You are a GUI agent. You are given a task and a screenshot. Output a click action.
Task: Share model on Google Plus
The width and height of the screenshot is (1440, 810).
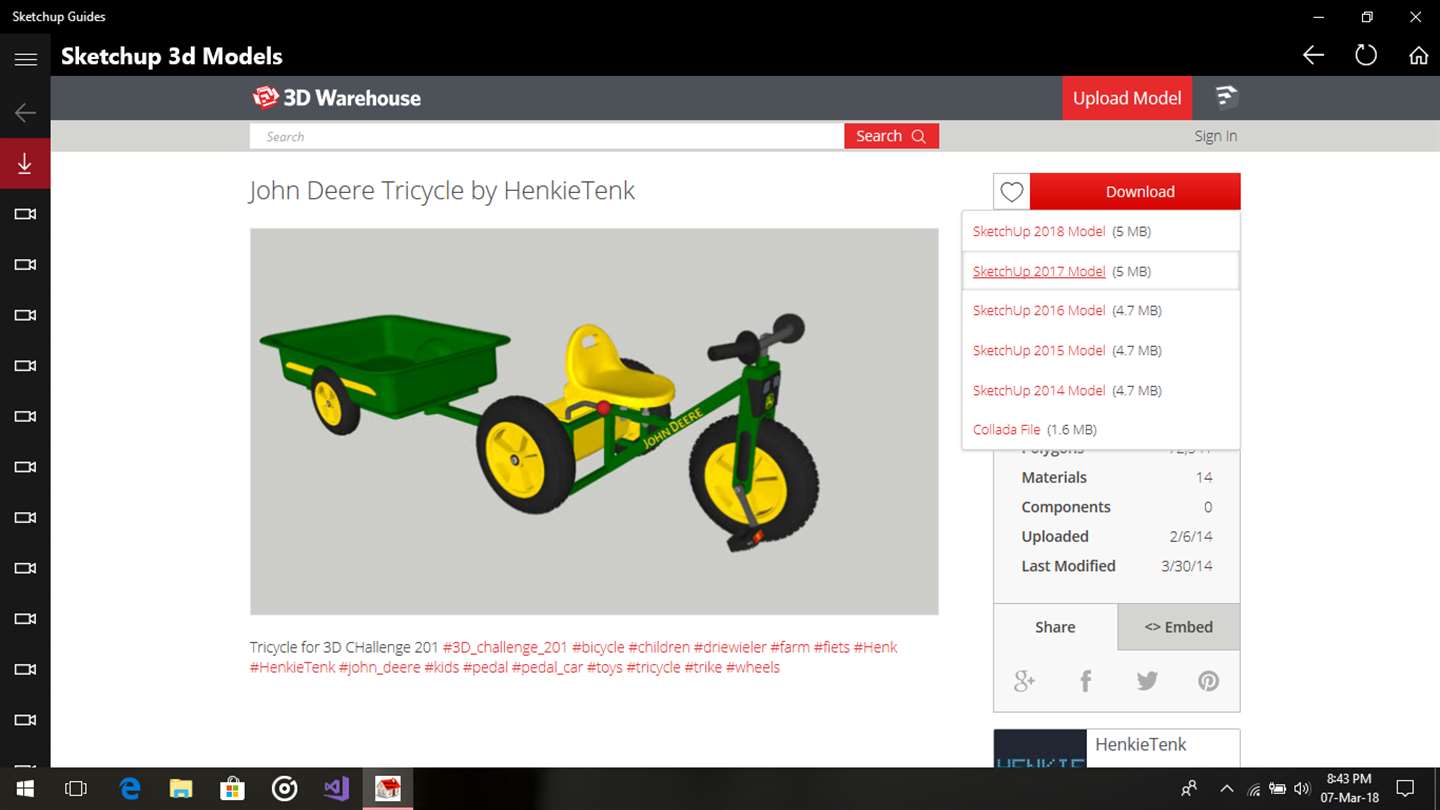click(x=1024, y=681)
